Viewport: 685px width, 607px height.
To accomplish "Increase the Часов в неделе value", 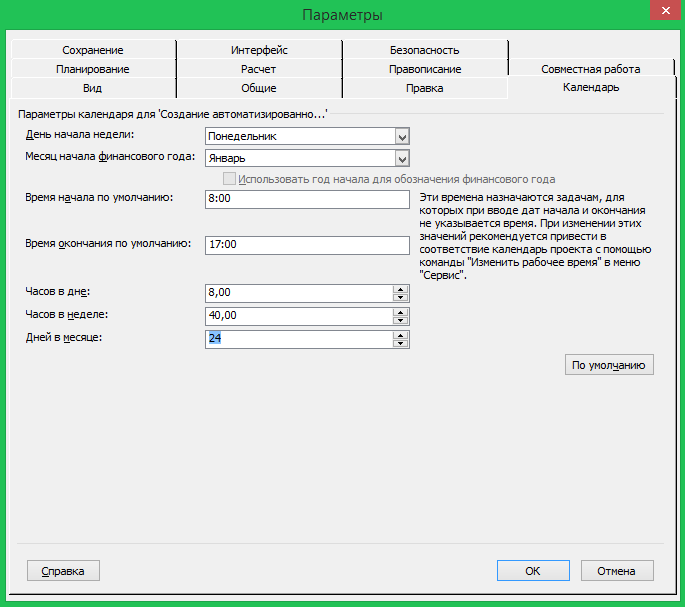I will pyautogui.click(x=401, y=312).
